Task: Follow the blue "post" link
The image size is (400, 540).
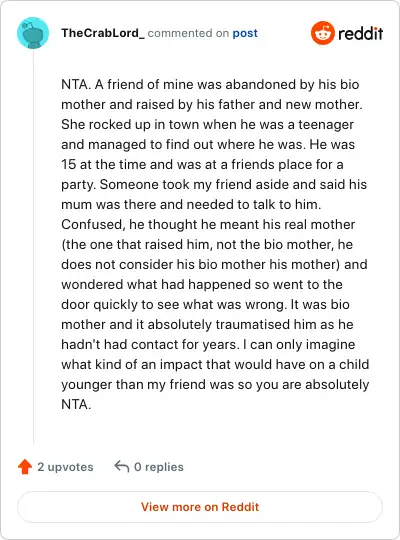Action: 245,33
